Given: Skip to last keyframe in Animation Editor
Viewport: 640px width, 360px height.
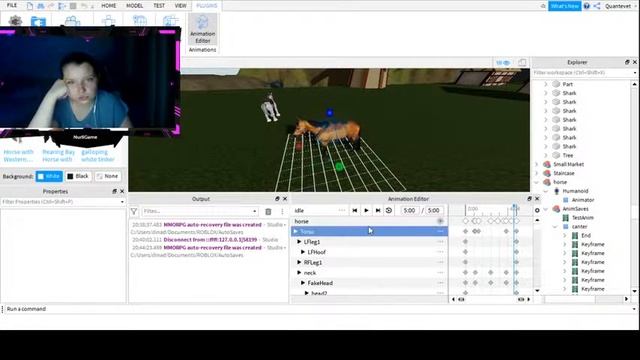Looking at the screenshot, I should (378, 210).
